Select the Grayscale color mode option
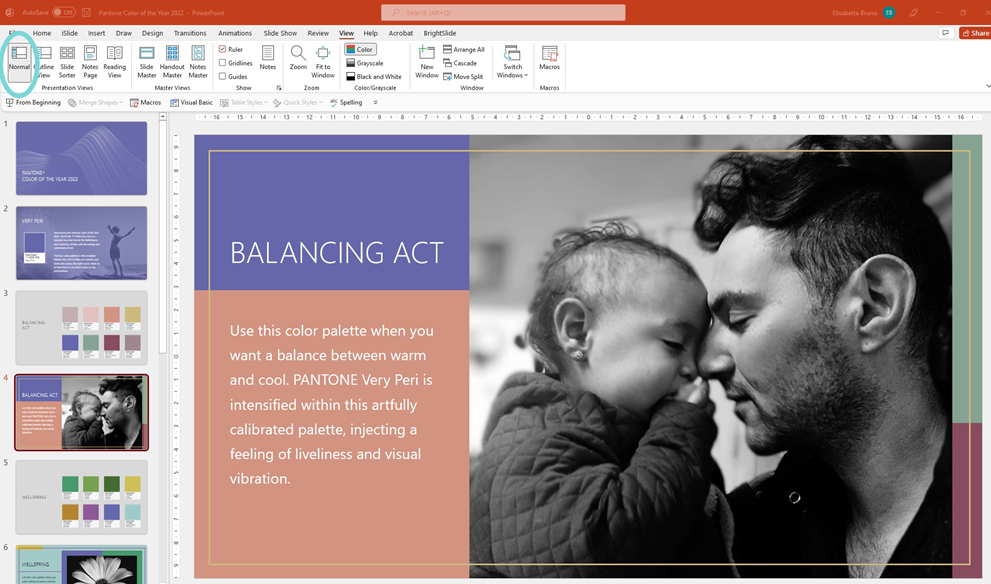The image size is (991, 584). [370, 62]
